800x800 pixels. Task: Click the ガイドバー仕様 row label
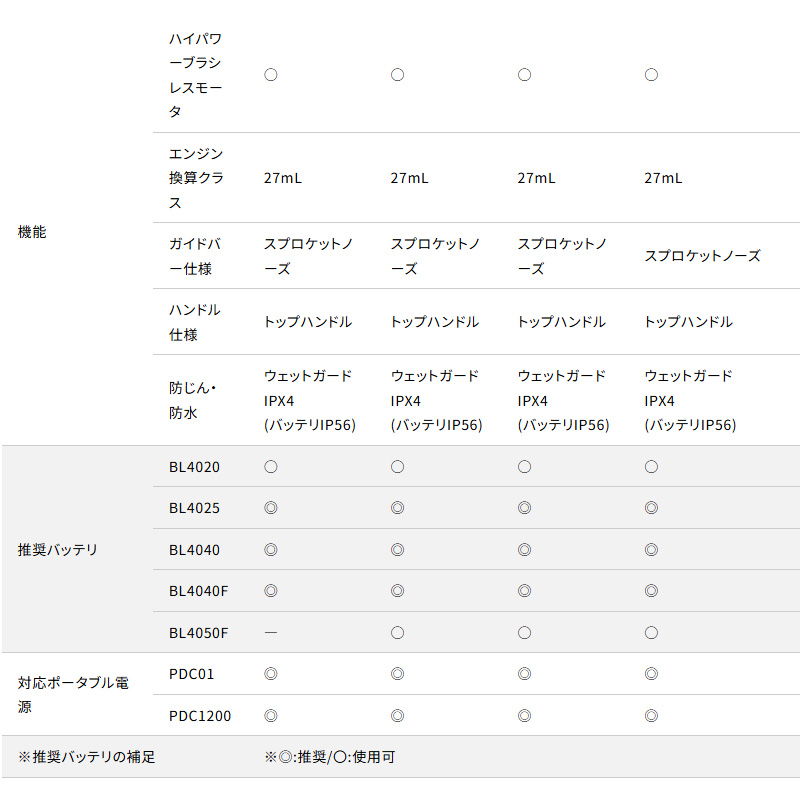pyautogui.click(x=196, y=256)
